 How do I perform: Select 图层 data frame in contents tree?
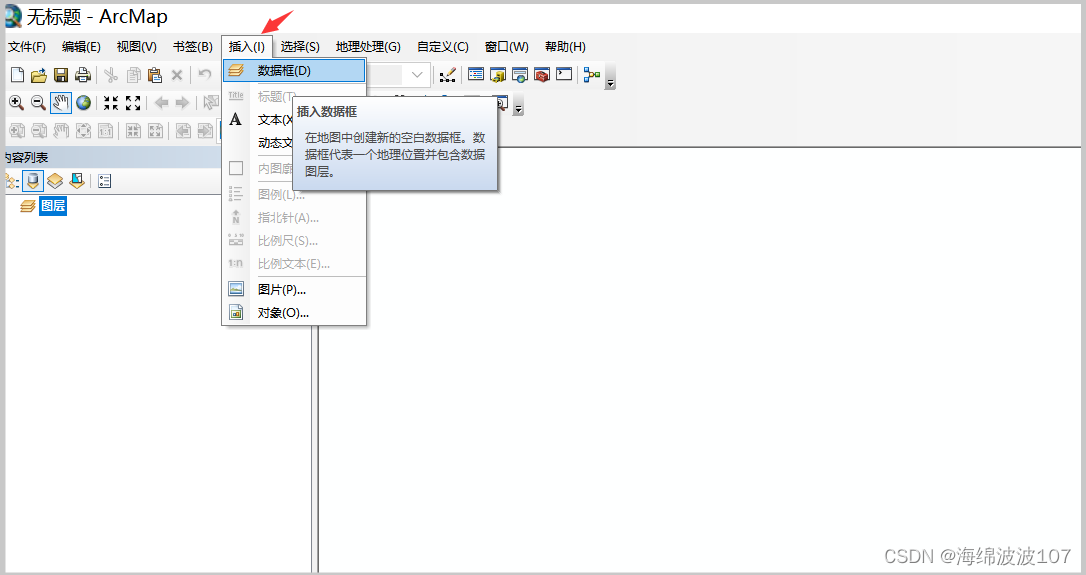(53, 206)
